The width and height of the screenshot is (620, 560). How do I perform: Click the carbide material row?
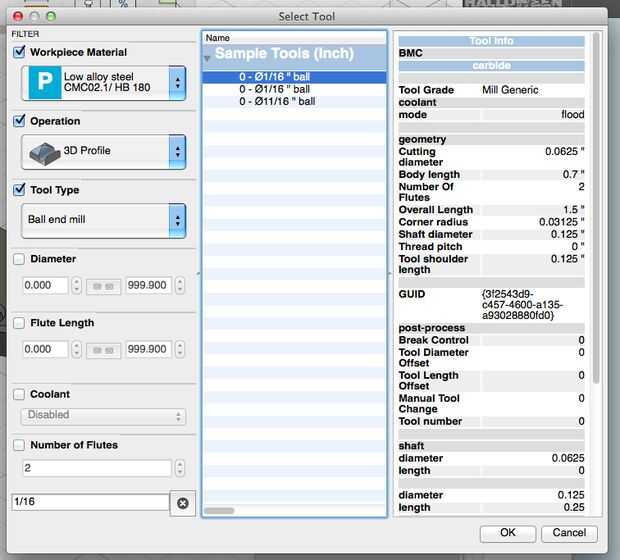(491, 65)
